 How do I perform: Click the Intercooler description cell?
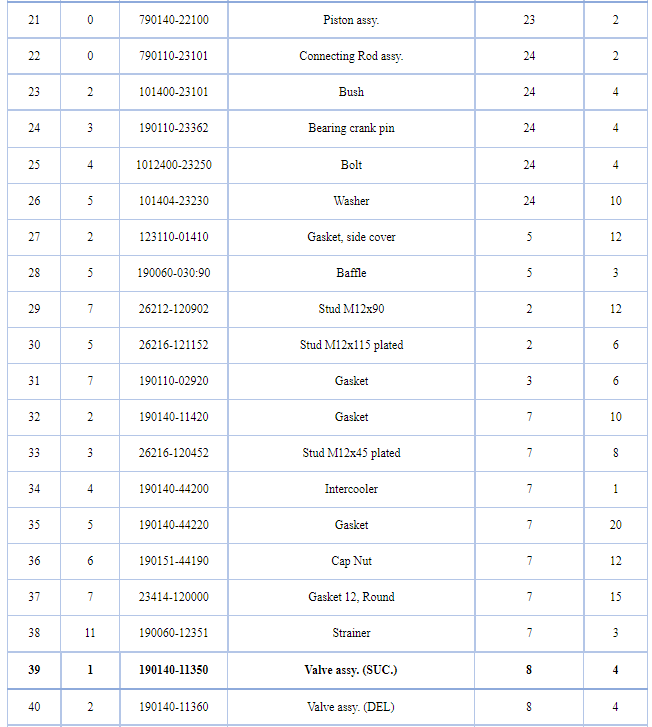pyautogui.click(x=351, y=489)
